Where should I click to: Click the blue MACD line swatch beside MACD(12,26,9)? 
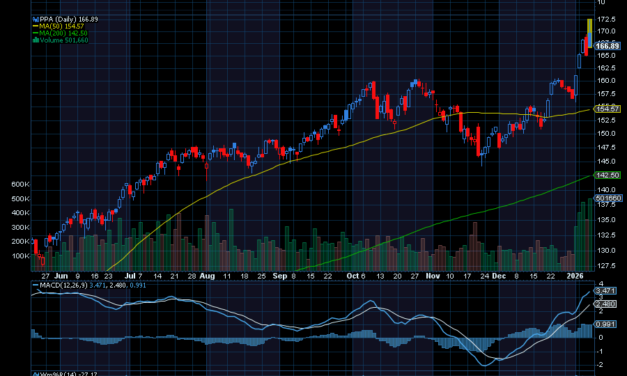click(x=36, y=285)
